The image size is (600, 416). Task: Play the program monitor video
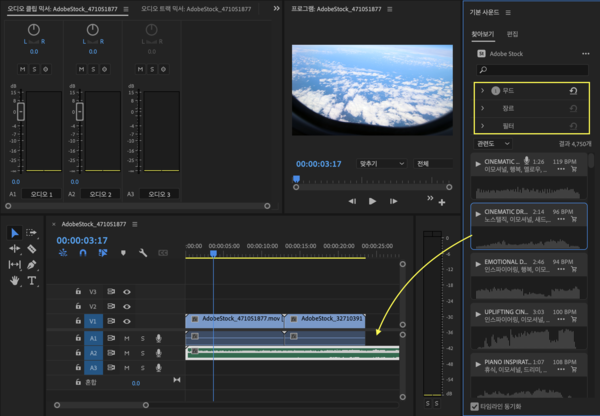pyautogui.click(x=372, y=201)
